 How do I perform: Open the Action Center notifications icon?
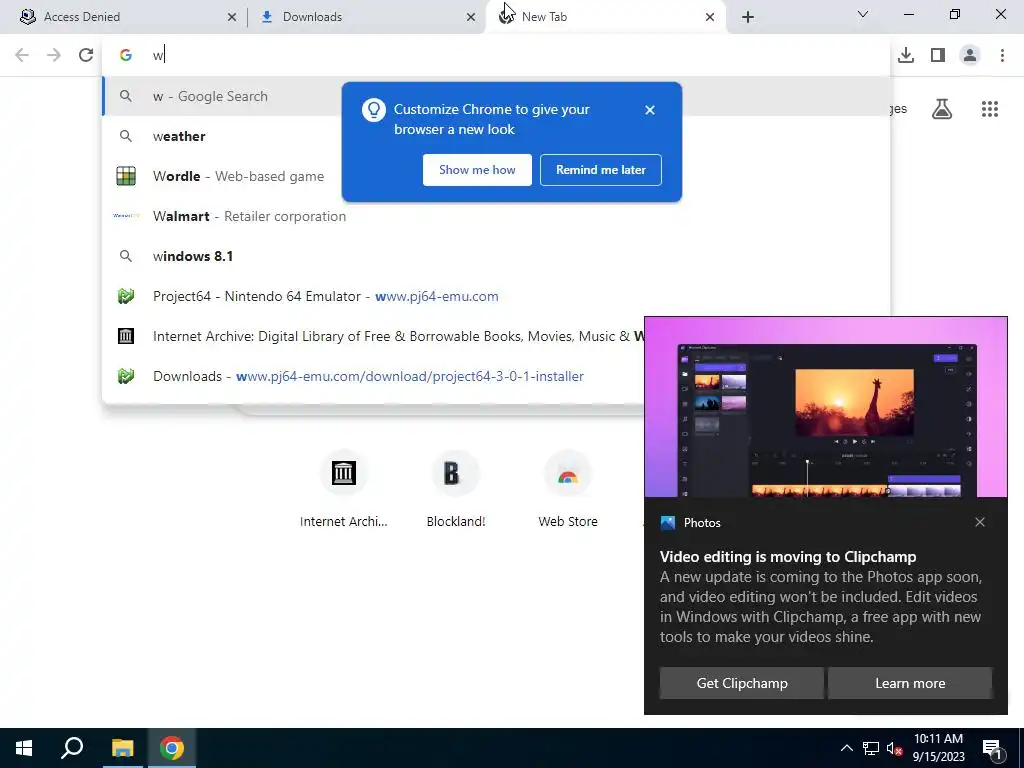click(x=993, y=748)
